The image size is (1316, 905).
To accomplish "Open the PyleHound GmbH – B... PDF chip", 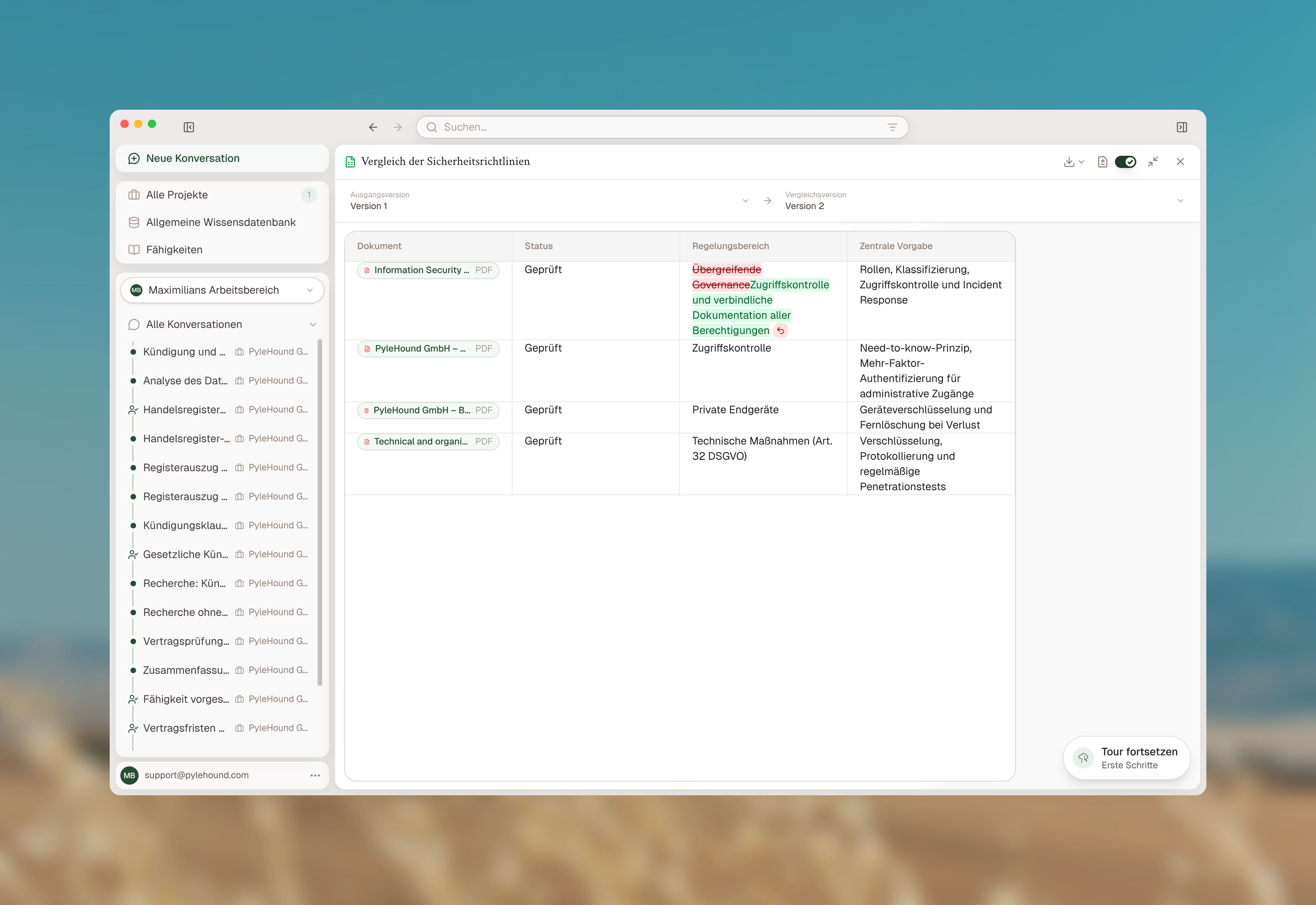I will 428,410.
